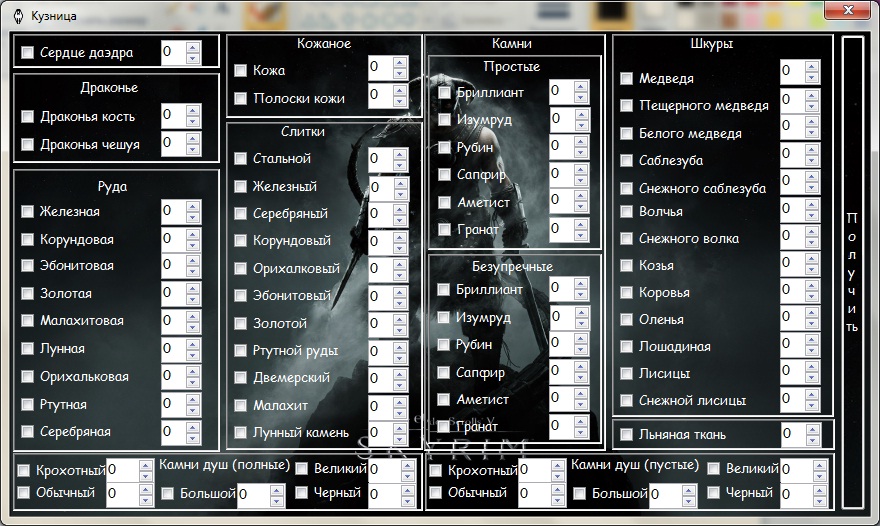Screen dimensions: 880x526
Task: Increase the Сердце даэдра quantity
Action: 193,47
